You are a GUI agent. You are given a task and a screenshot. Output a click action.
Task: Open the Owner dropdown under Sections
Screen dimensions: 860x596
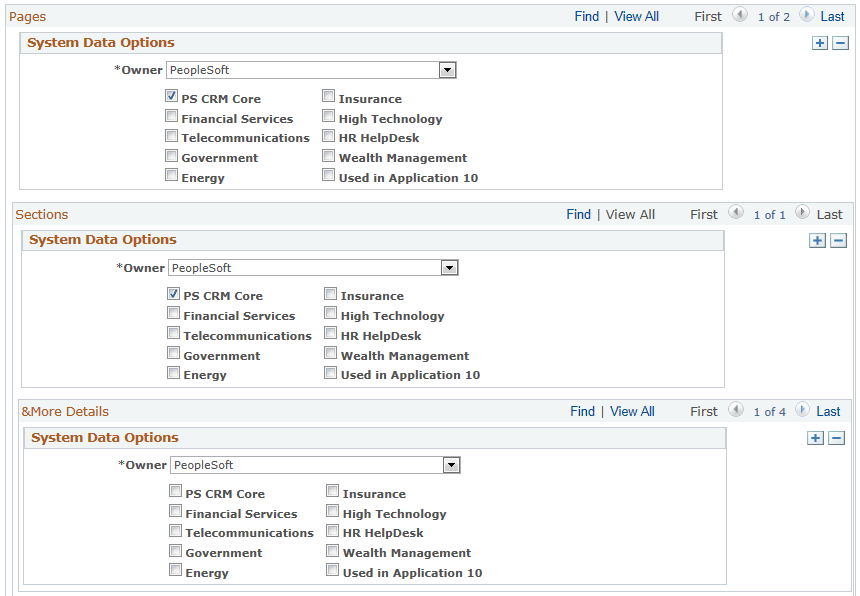pyautogui.click(x=449, y=267)
